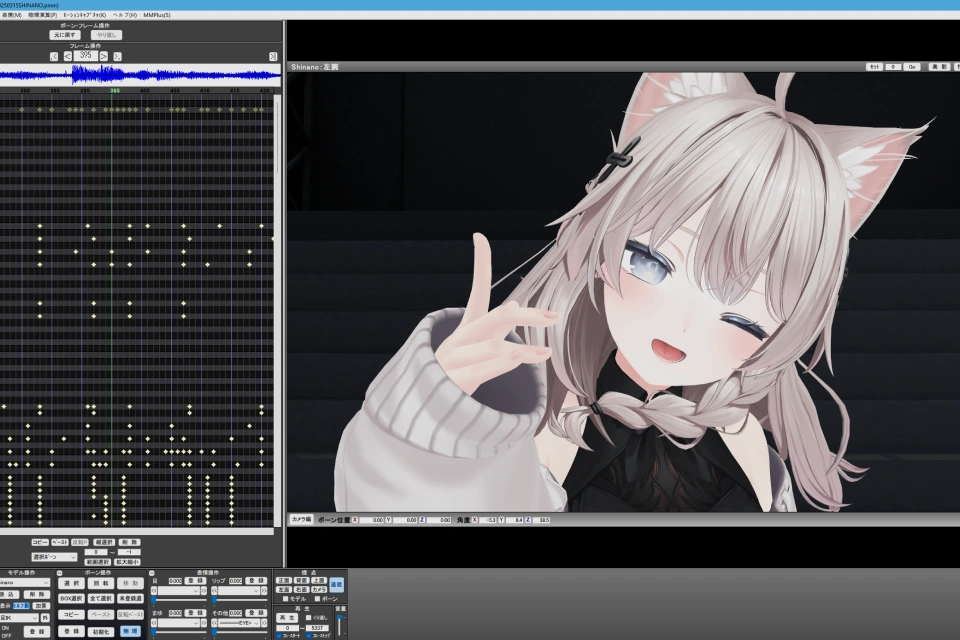This screenshot has width=960, height=640.
Task: Click the Go button in viewport header
Action: [x=912, y=67]
